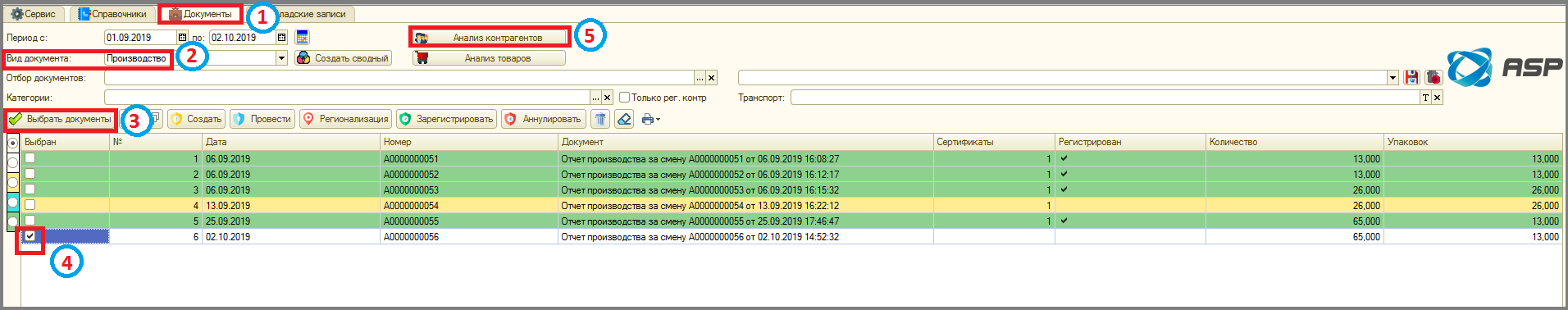Select the cyan color radio filter
This screenshot has height=310, width=1568.
point(12,202)
